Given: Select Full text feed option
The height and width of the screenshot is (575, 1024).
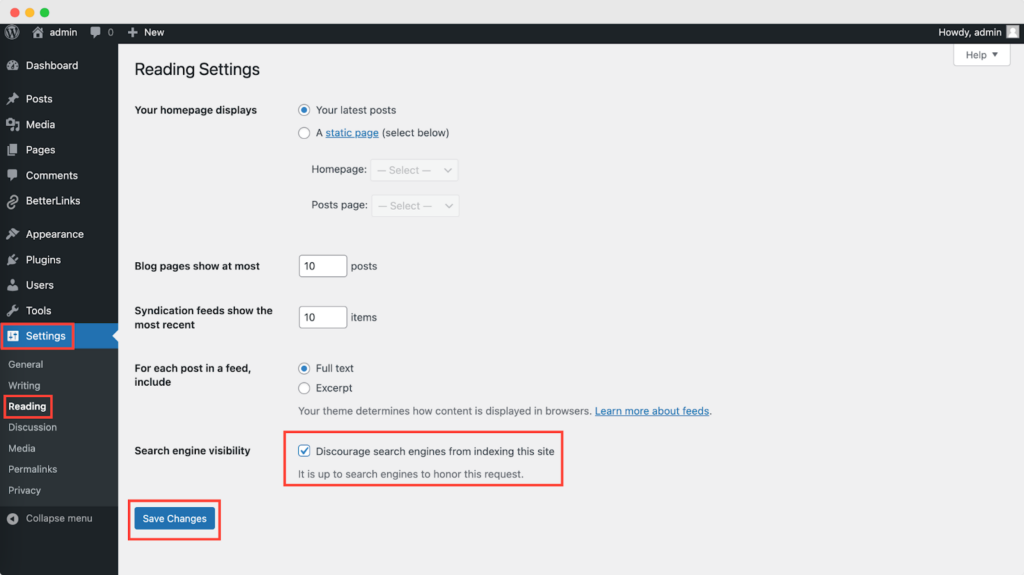Looking at the screenshot, I should coord(304,369).
